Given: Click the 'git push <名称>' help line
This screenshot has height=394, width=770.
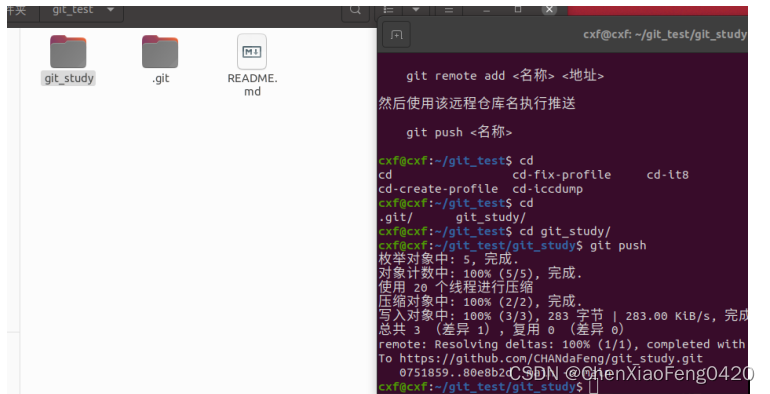Looking at the screenshot, I should click(x=459, y=132).
